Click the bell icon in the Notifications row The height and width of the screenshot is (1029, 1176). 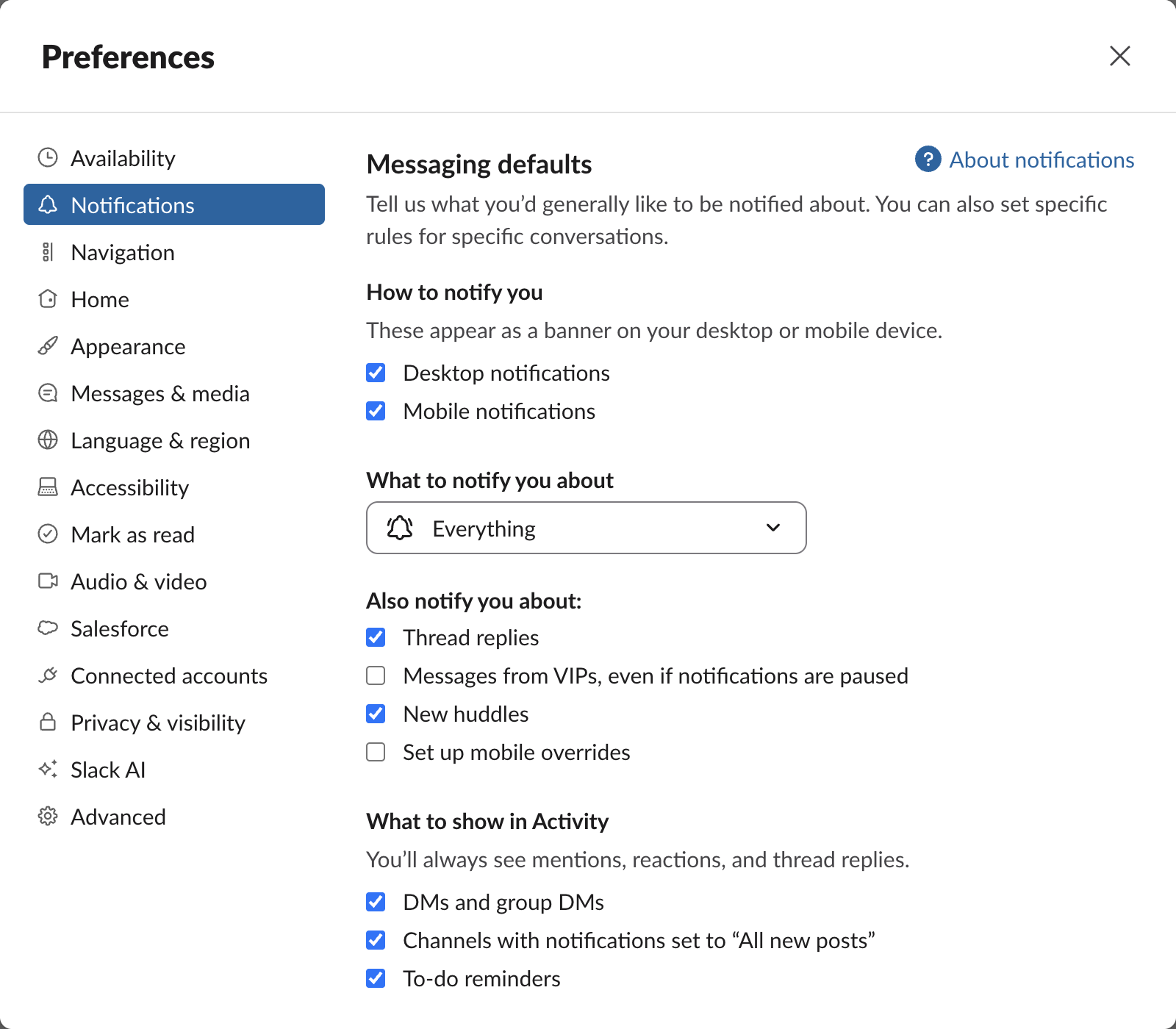[48, 204]
